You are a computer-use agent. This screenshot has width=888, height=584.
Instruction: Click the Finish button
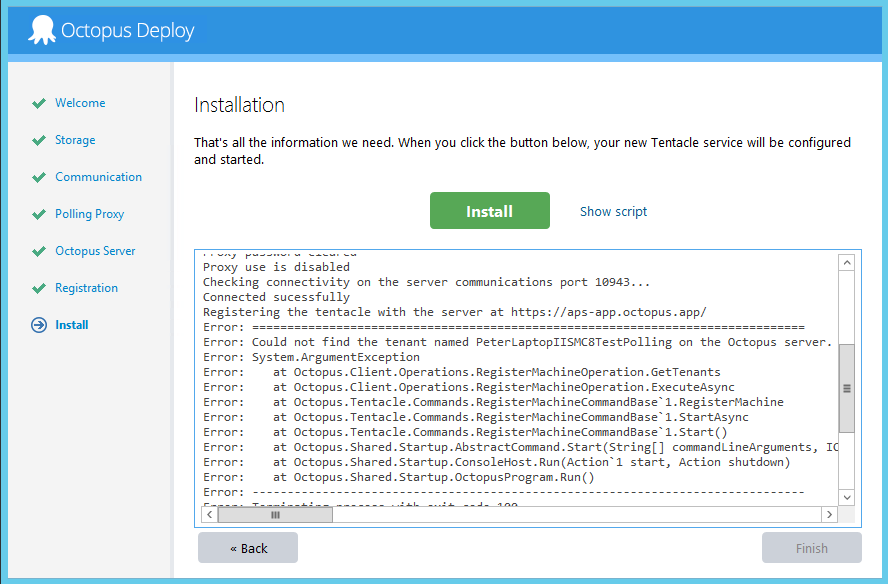(x=812, y=548)
